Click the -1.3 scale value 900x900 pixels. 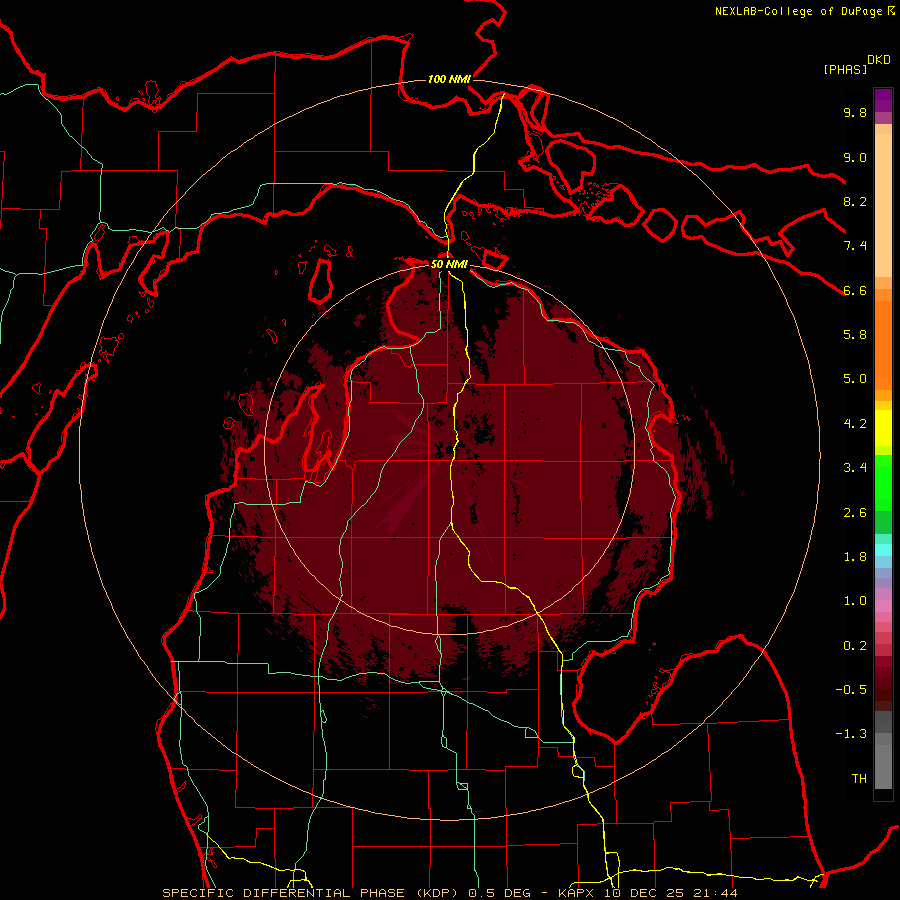point(851,734)
